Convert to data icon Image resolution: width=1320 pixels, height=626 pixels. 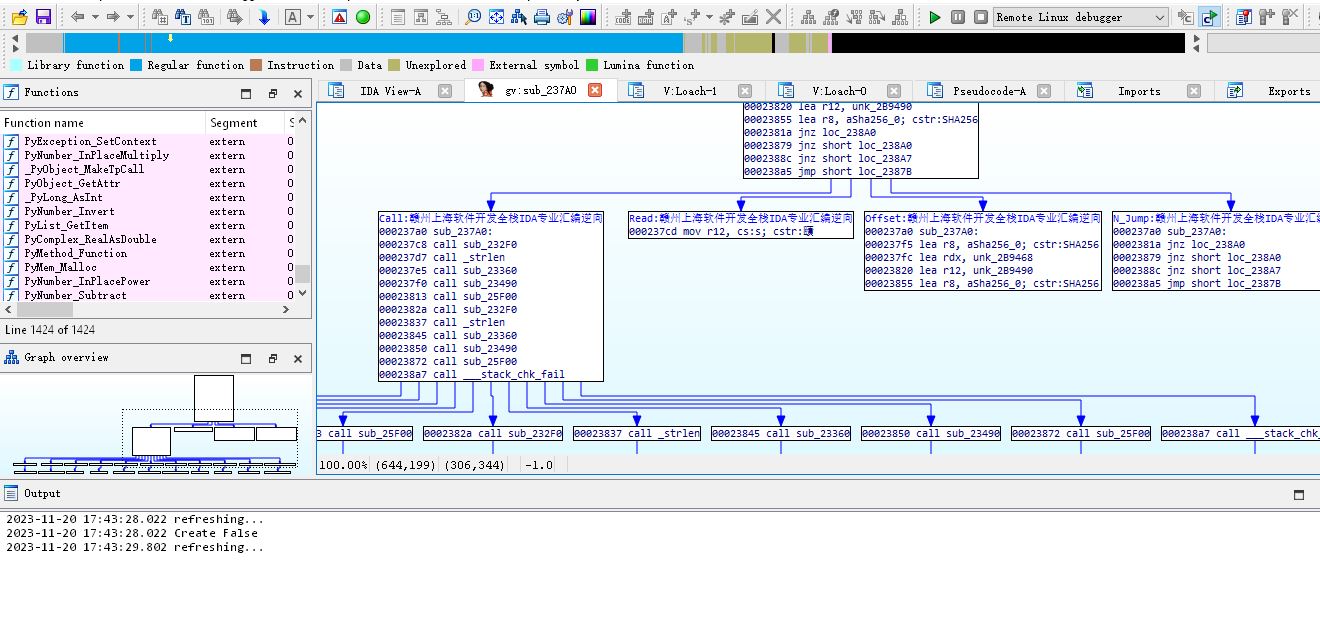tap(647, 17)
